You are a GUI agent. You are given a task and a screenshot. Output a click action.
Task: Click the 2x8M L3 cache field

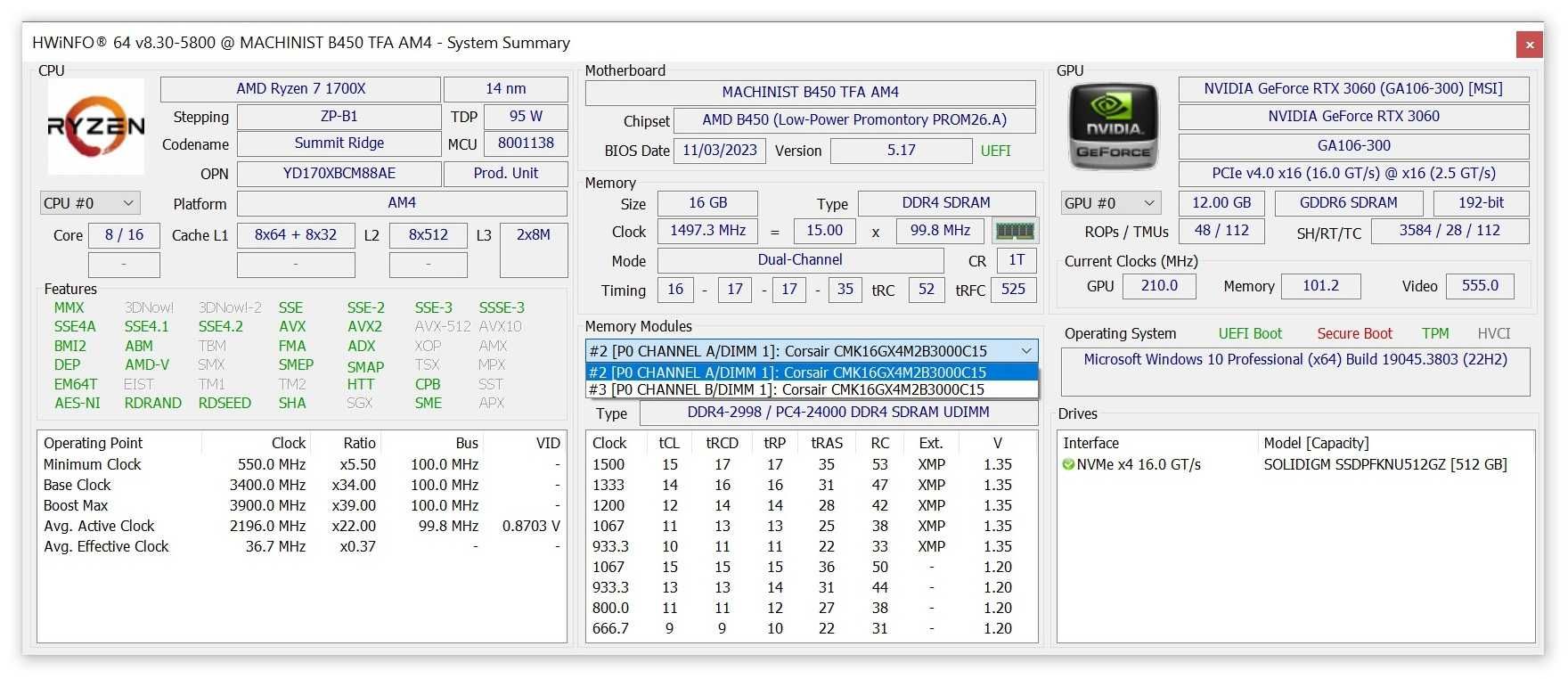coord(534,250)
